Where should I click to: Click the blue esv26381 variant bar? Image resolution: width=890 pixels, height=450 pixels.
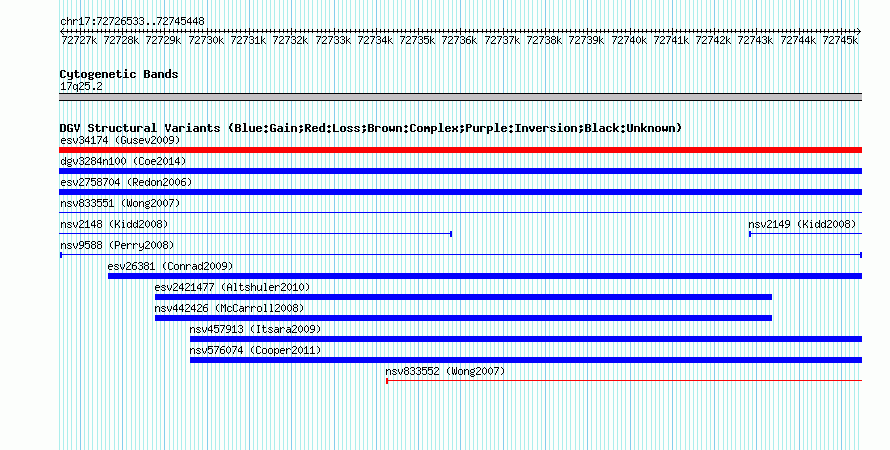click(485, 276)
